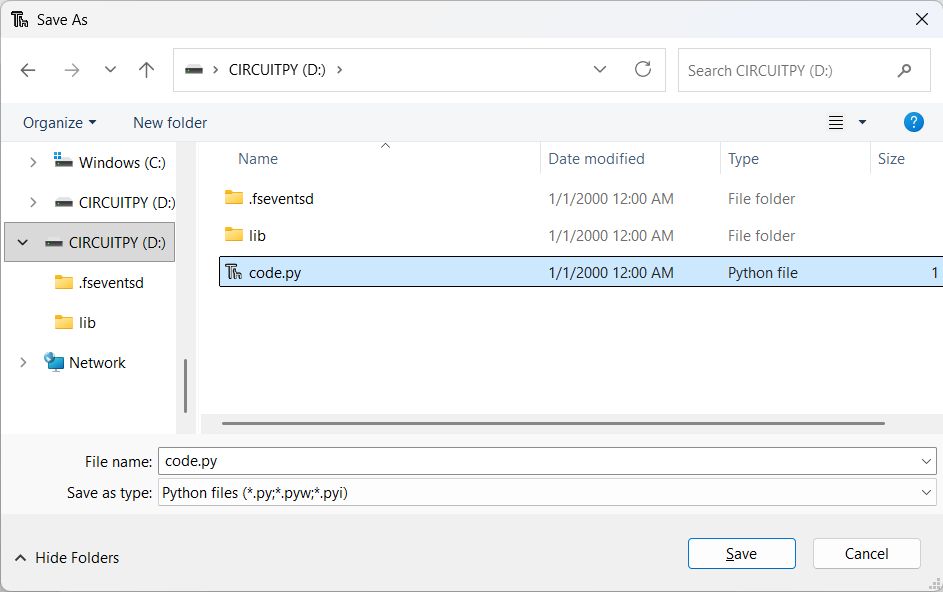
Task: Click Hide Folders toggle
Action: click(x=67, y=558)
